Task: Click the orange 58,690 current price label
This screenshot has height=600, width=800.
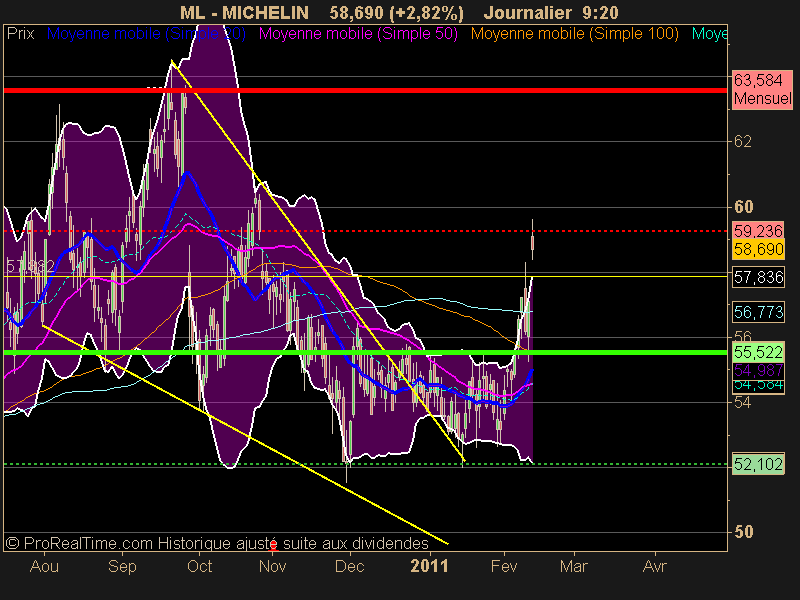Action: (758, 249)
